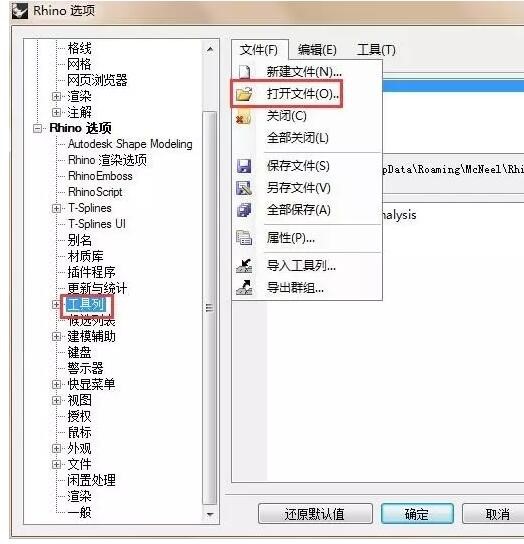Click the tree scrollbar down arrow
The image size is (524, 544).
click(210, 514)
